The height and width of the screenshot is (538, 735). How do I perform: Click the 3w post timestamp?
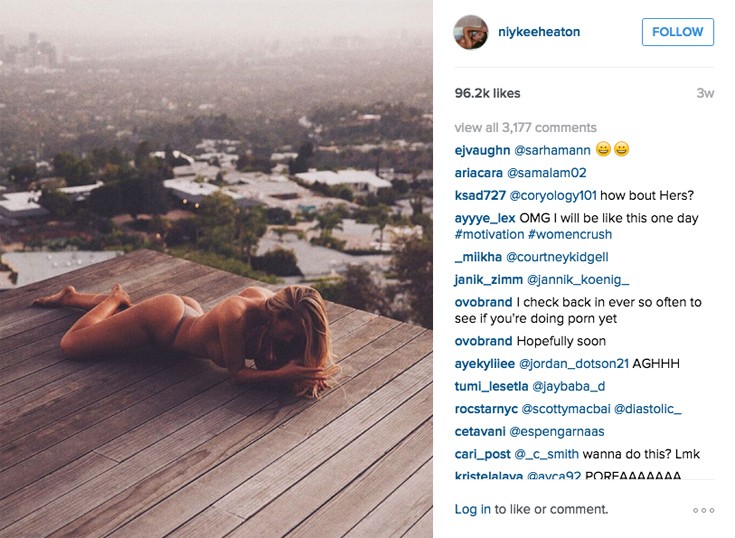pyautogui.click(x=705, y=93)
